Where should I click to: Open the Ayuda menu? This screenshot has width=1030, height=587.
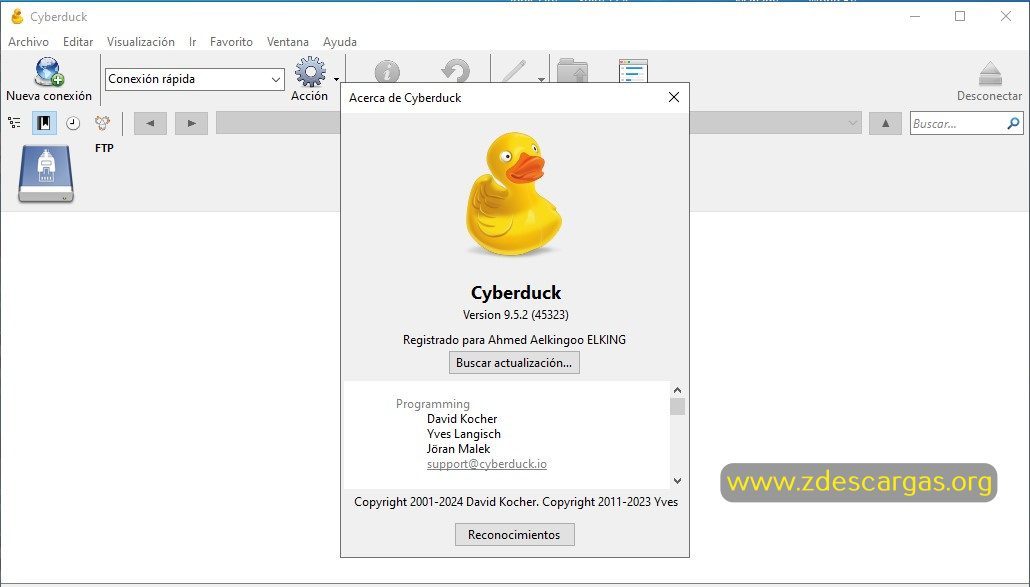click(340, 42)
